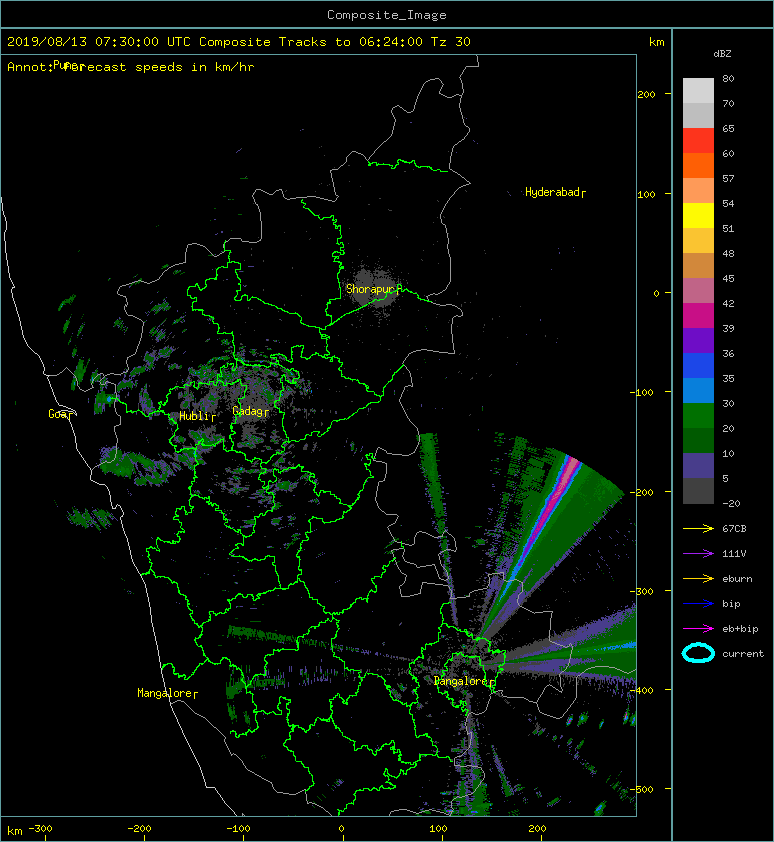The width and height of the screenshot is (774, 842).
Task: Click the 'km' label at bottom-left axis
Action: (15, 831)
